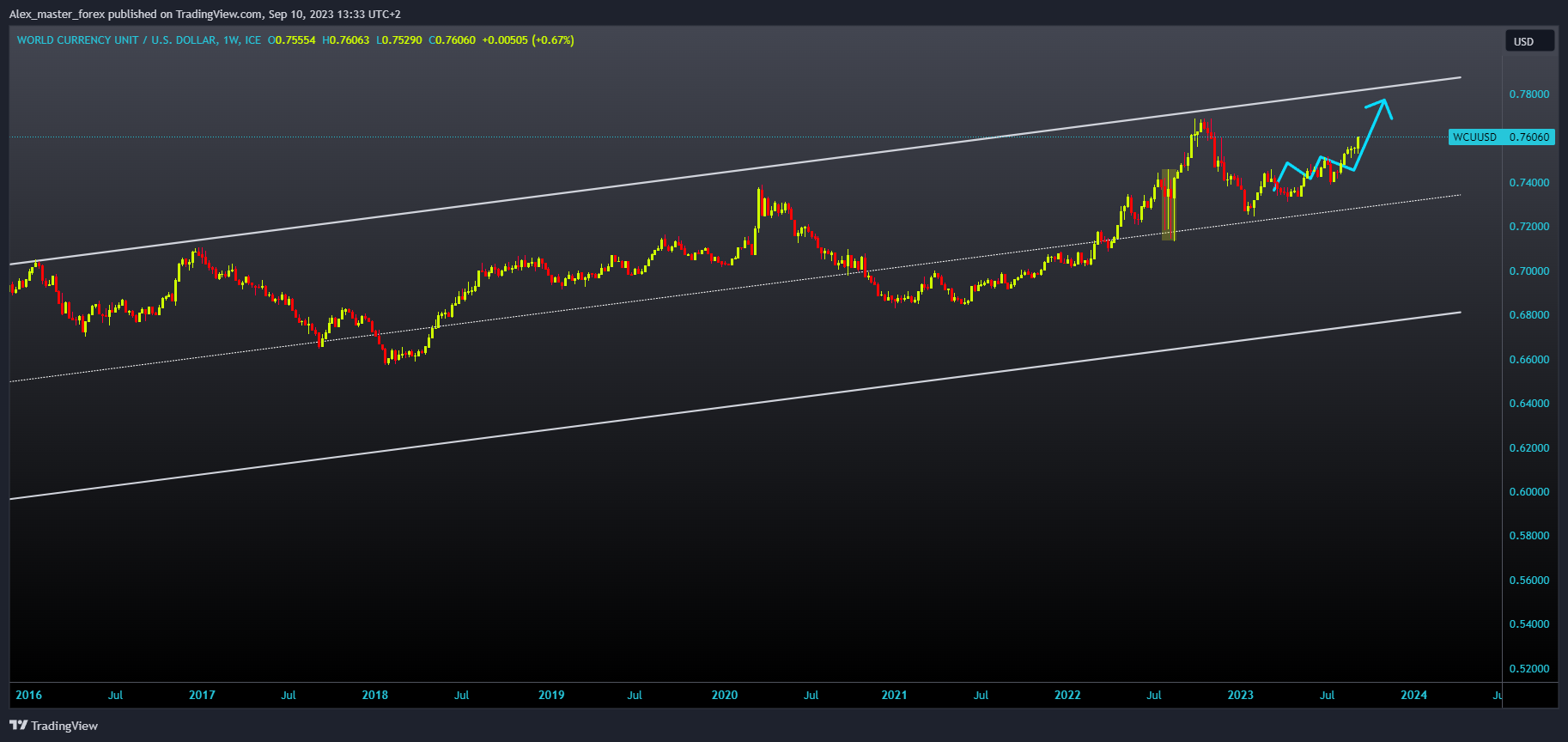
Task: Click the WCUUSD price label tag
Action: point(1501,137)
